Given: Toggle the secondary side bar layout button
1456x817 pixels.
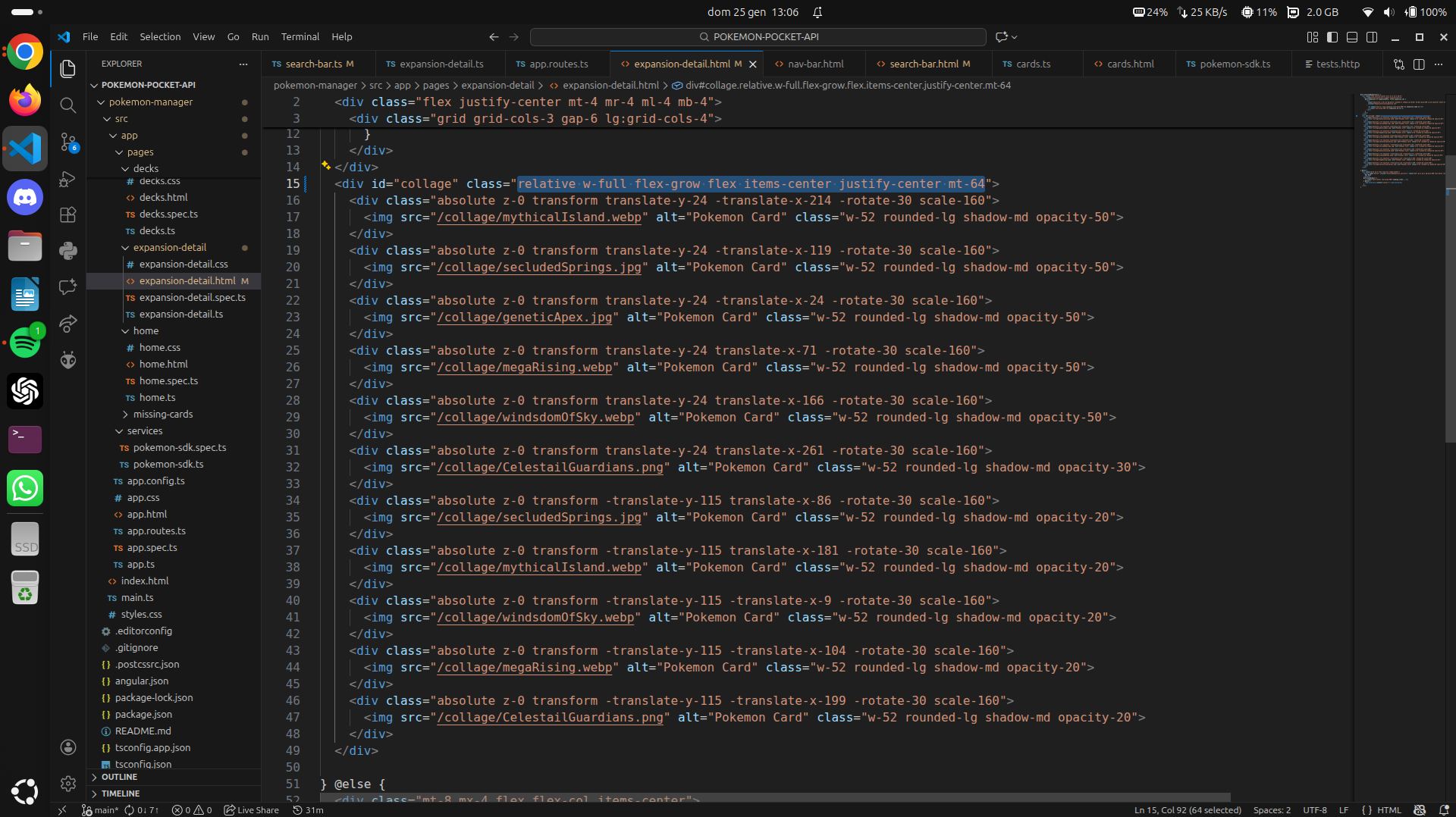Looking at the screenshot, I should [x=1372, y=37].
